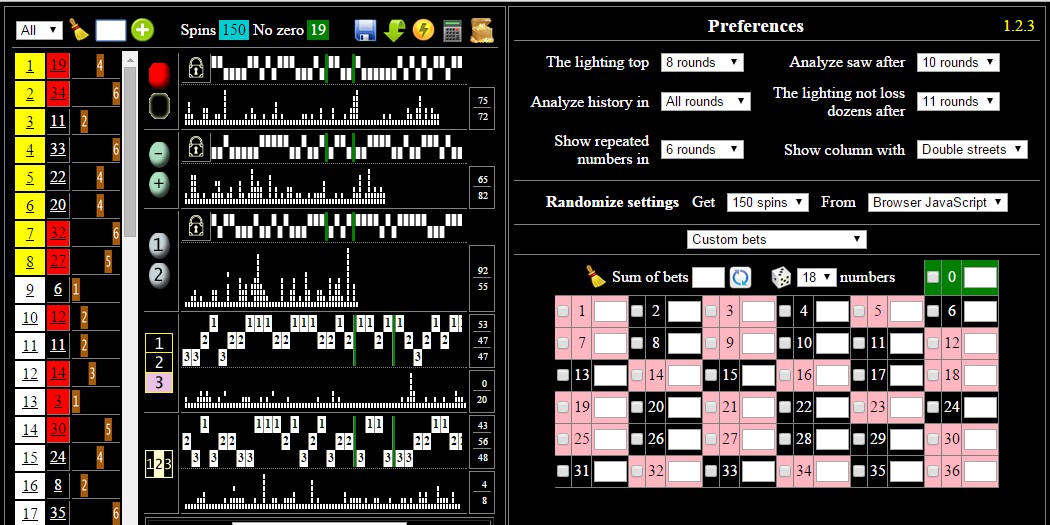
Task: Open Analyze saw after 10 rounds dropdown
Action: (958, 62)
